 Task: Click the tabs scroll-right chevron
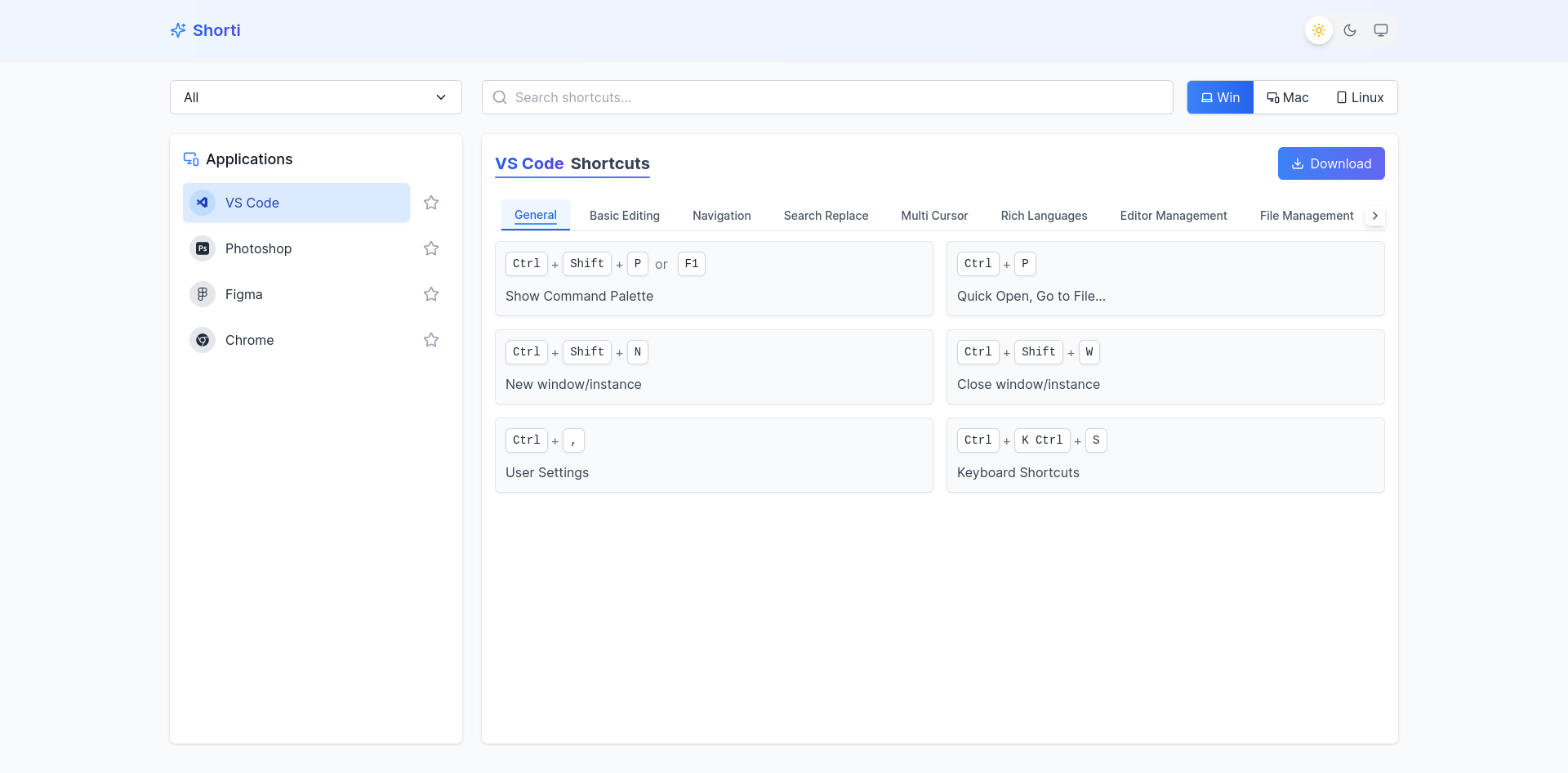(1375, 216)
